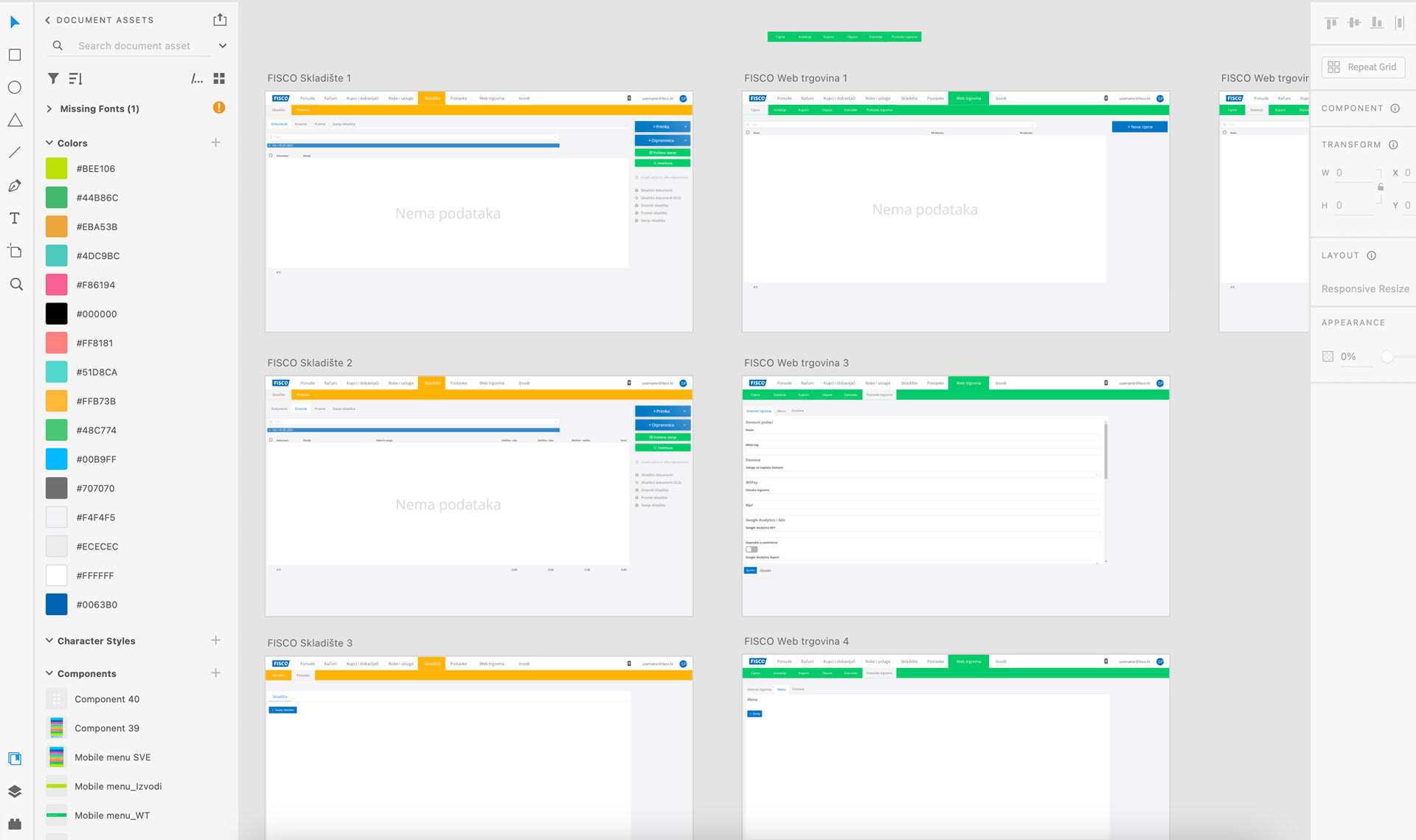1416x840 pixels.
Task: Go back from Document Assets panel
Action: tap(48, 20)
